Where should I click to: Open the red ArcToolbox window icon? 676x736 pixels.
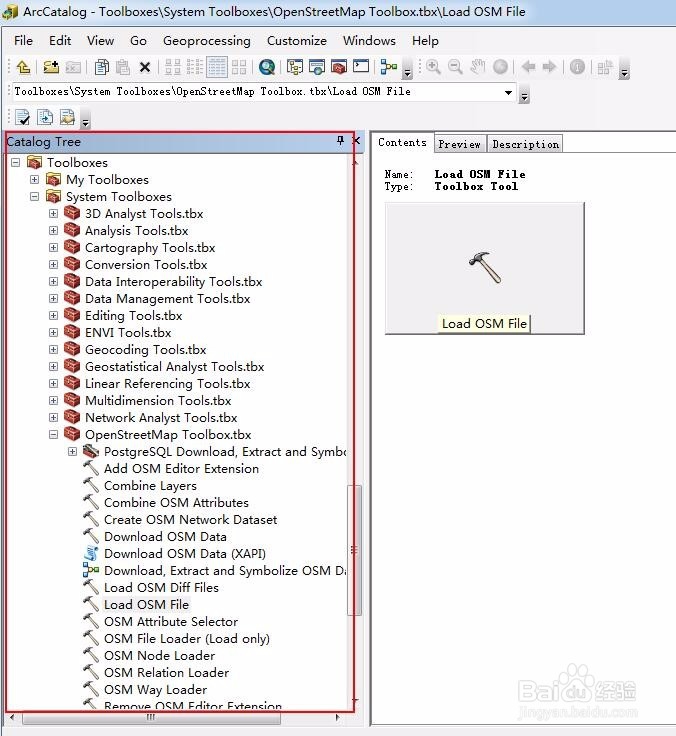click(x=339, y=67)
